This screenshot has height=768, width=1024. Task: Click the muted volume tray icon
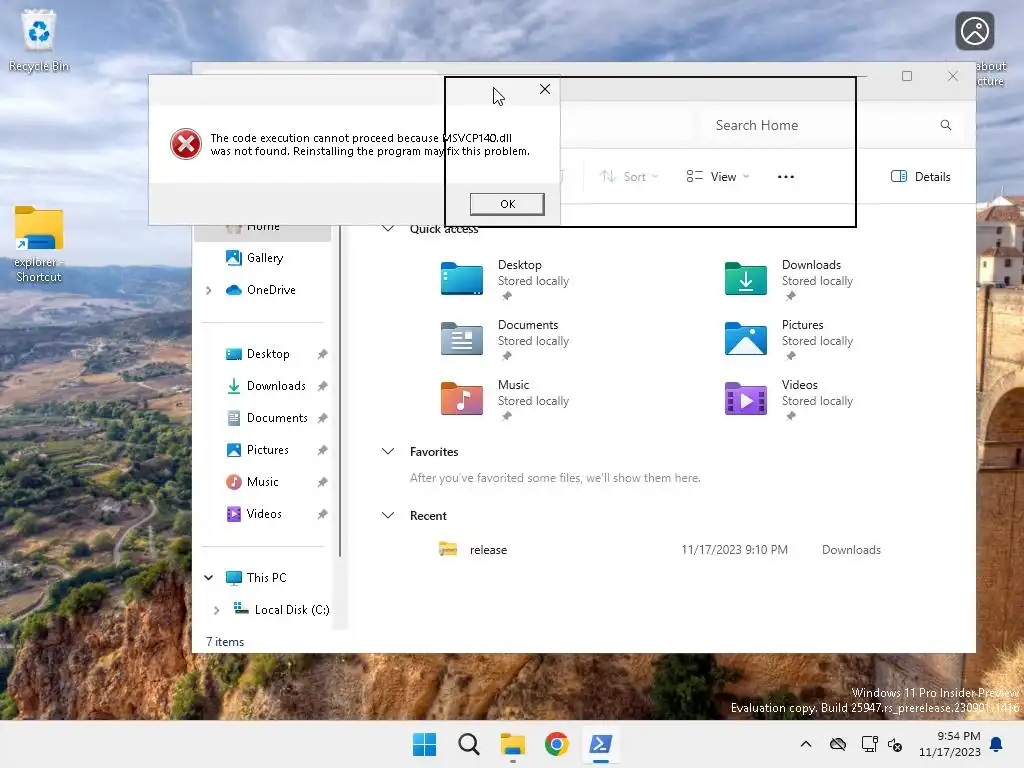click(x=895, y=744)
